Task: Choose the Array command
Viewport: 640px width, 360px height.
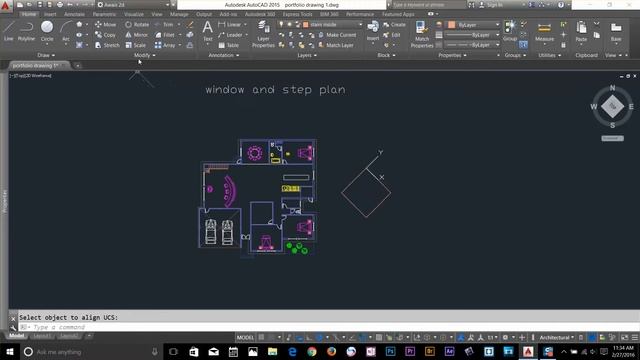Action: [165, 45]
